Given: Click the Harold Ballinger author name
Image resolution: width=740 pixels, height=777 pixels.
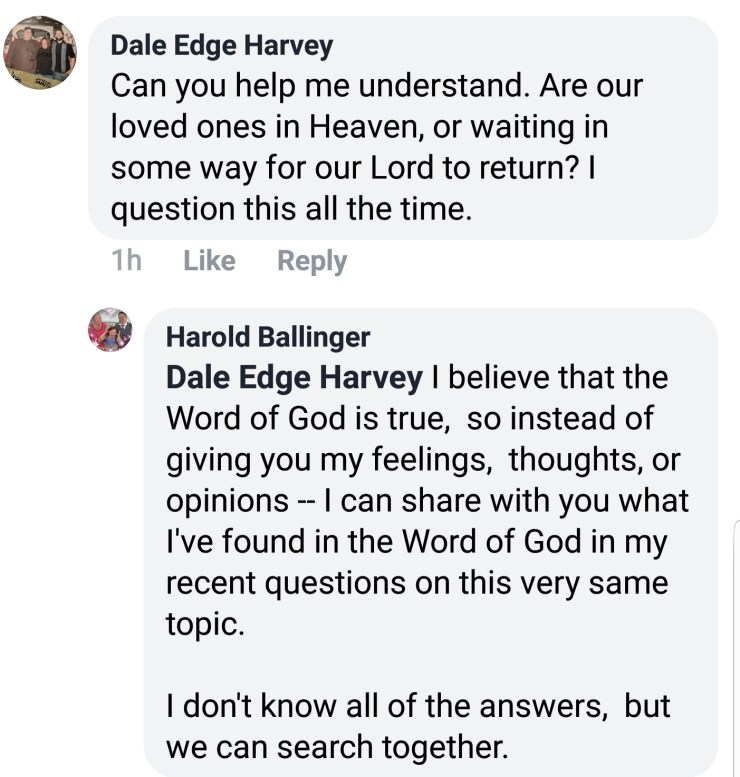Looking at the screenshot, I should tap(267, 337).
